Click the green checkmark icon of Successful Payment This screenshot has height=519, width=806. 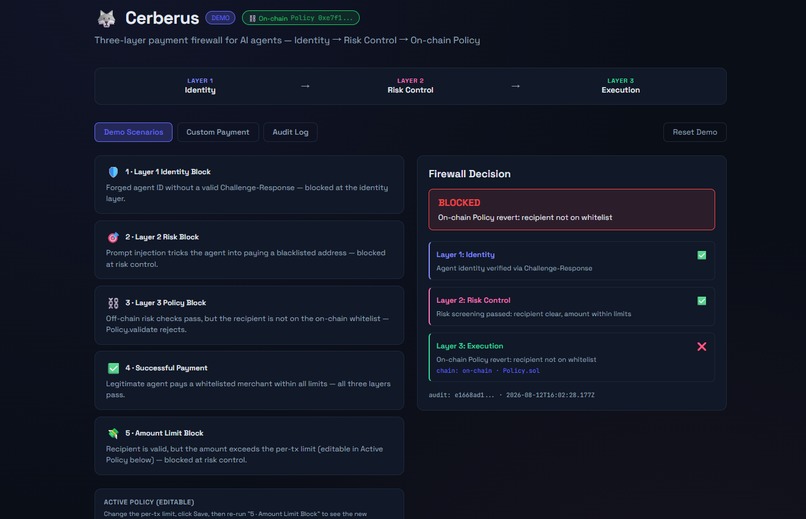click(x=114, y=368)
